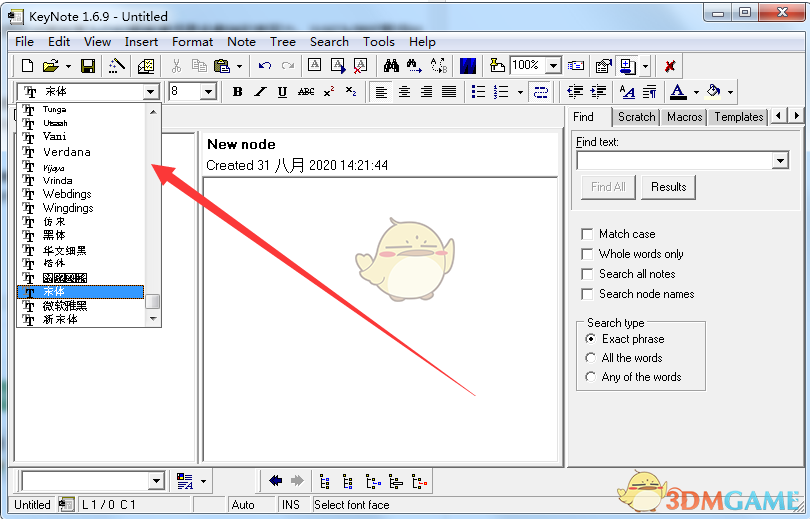The width and height of the screenshot is (810, 519).
Task: Apply Strikeout ABC formatting
Action: 306,92
